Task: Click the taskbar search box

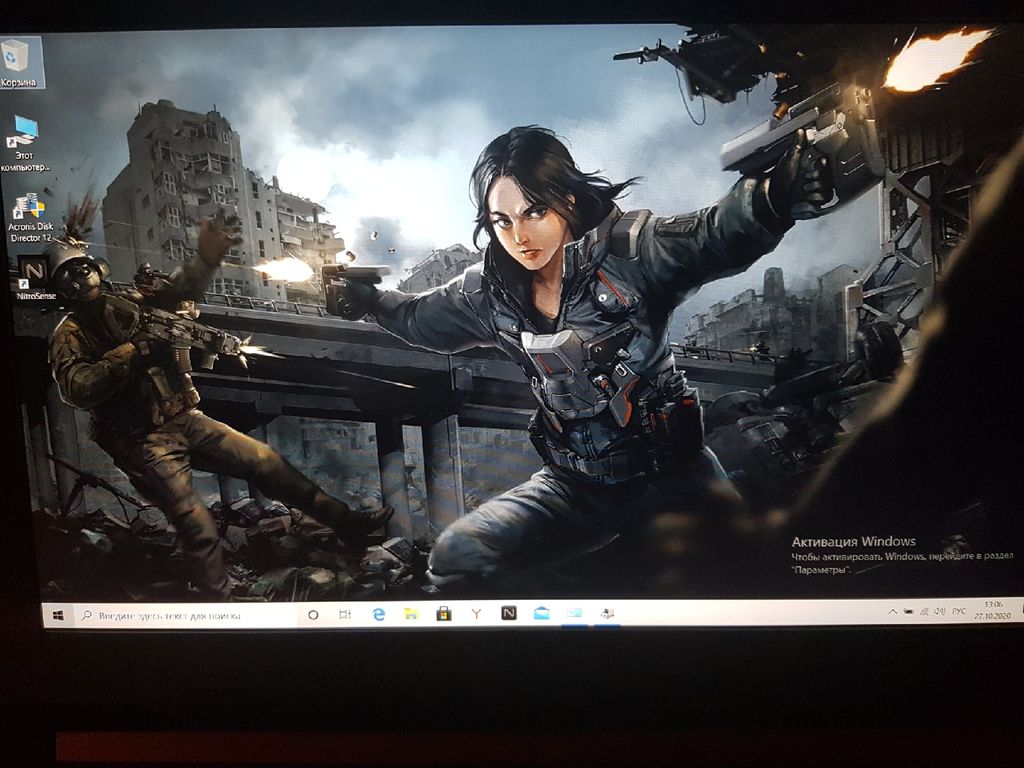Action: pyautogui.click(x=180, y=615)
